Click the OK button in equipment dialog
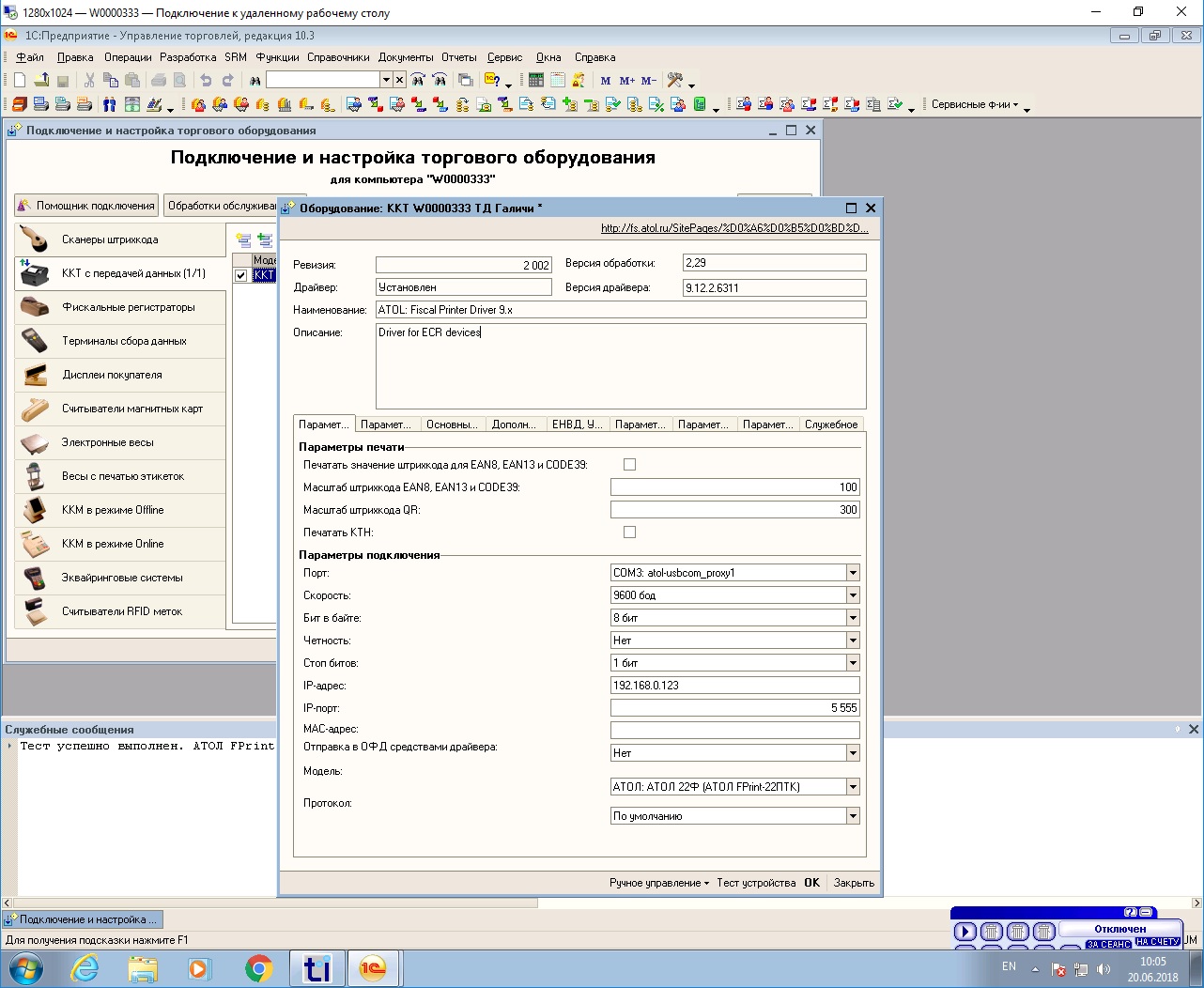 812,883
